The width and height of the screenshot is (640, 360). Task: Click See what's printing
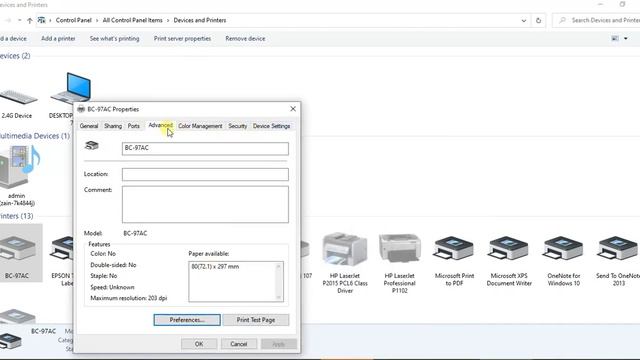[114, 38]
